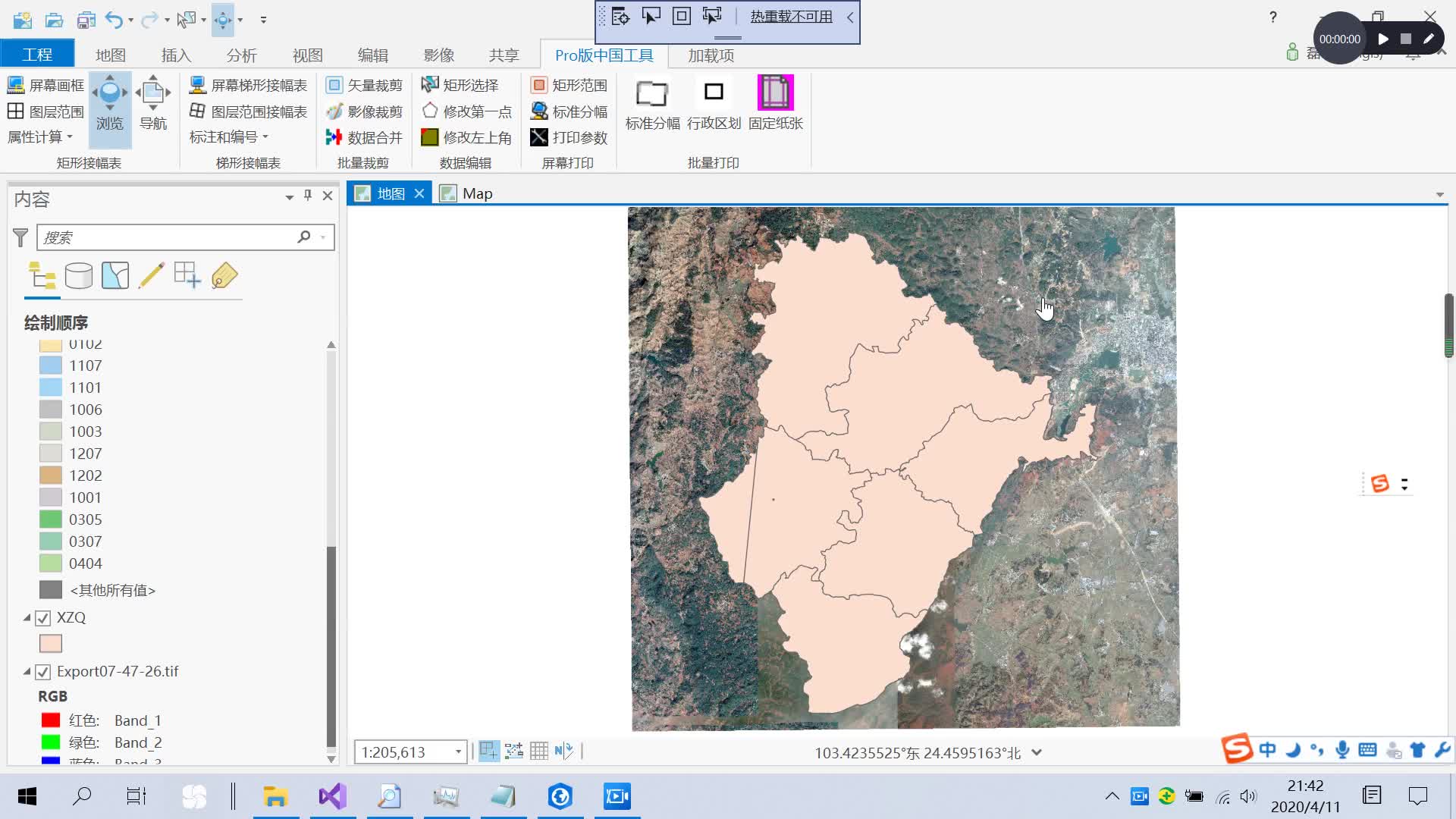
Task: Click the 打印参数 tool
Action: (x=570, y=137)
